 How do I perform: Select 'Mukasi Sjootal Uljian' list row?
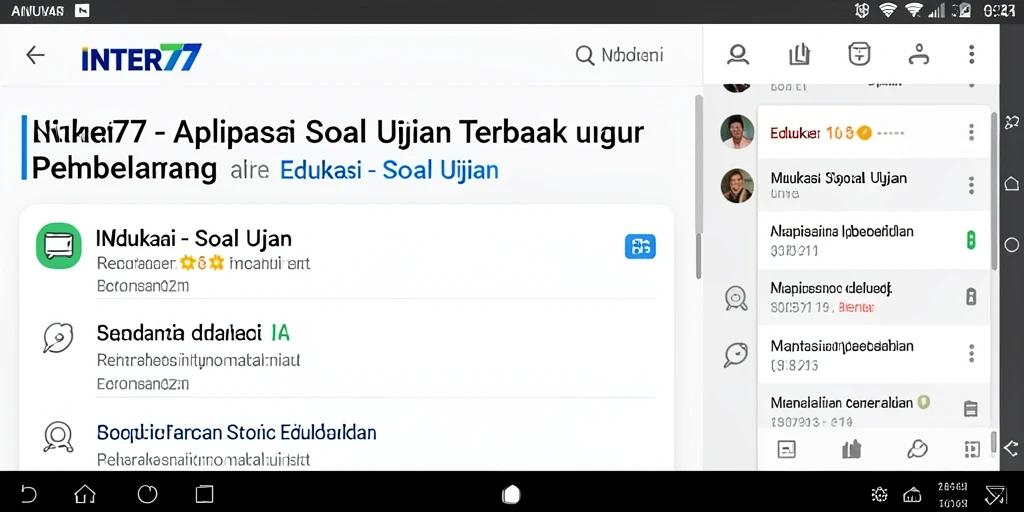click(x=874, y=185)
